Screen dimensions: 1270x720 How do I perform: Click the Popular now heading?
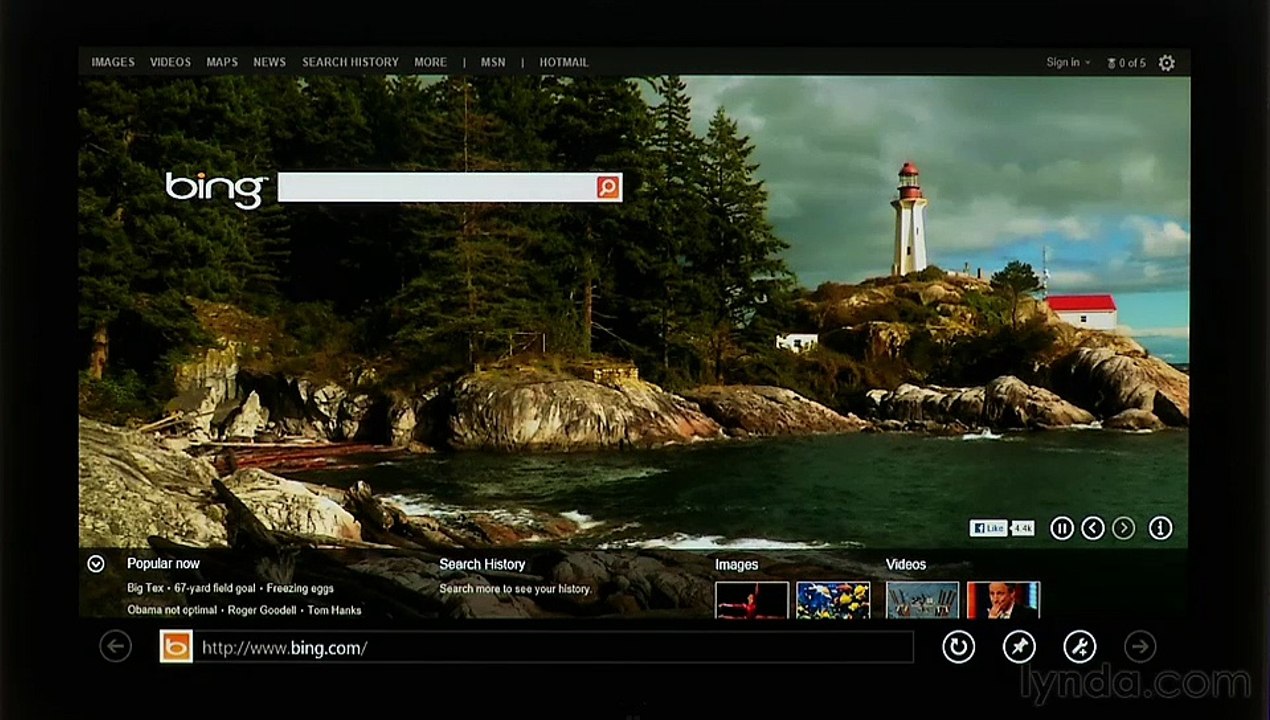pos(163,564)
